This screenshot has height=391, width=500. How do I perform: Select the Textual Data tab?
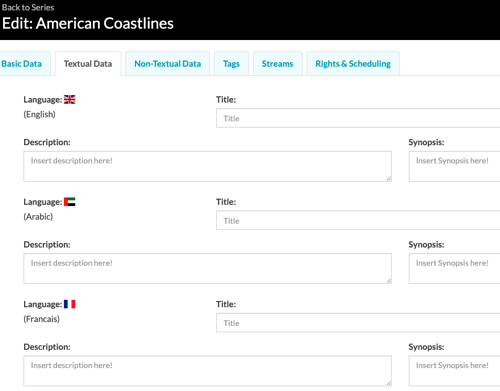click(88, 64)
